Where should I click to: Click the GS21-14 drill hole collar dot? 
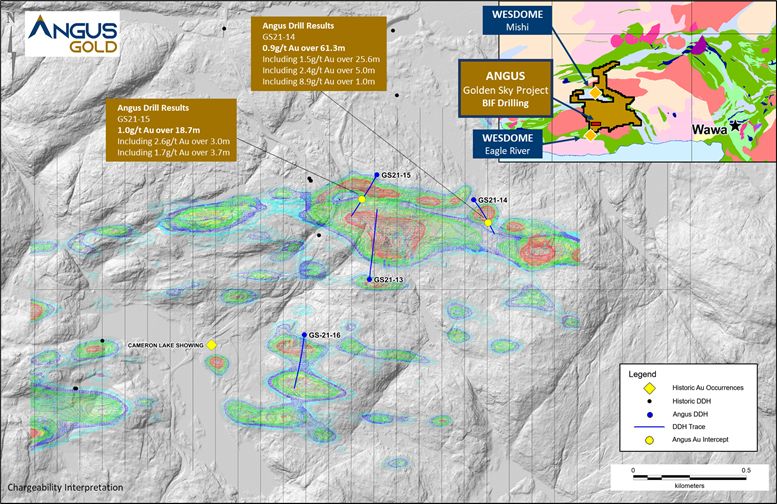474,200
